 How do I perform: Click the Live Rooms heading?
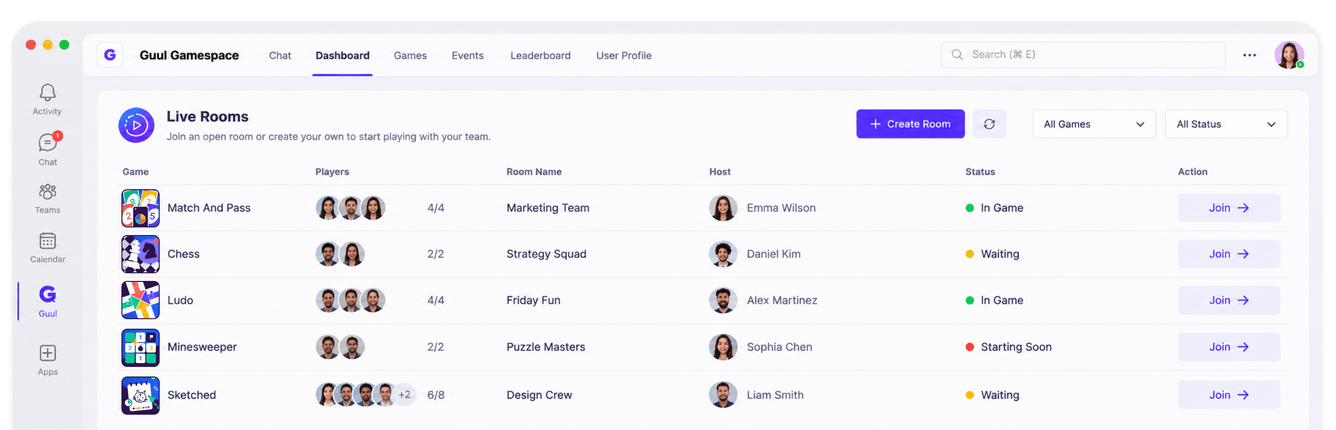[x=207, y=117]
